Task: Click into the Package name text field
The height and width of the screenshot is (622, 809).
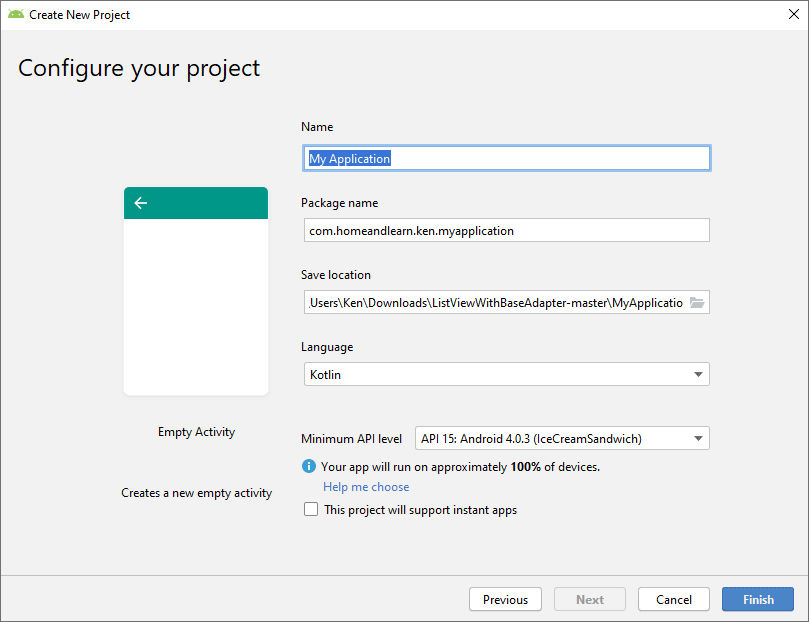Action: coord(505,230)
